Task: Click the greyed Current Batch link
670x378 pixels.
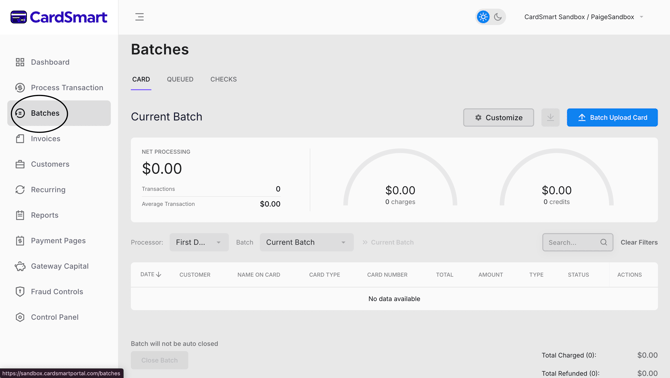Action: (388, 243)
